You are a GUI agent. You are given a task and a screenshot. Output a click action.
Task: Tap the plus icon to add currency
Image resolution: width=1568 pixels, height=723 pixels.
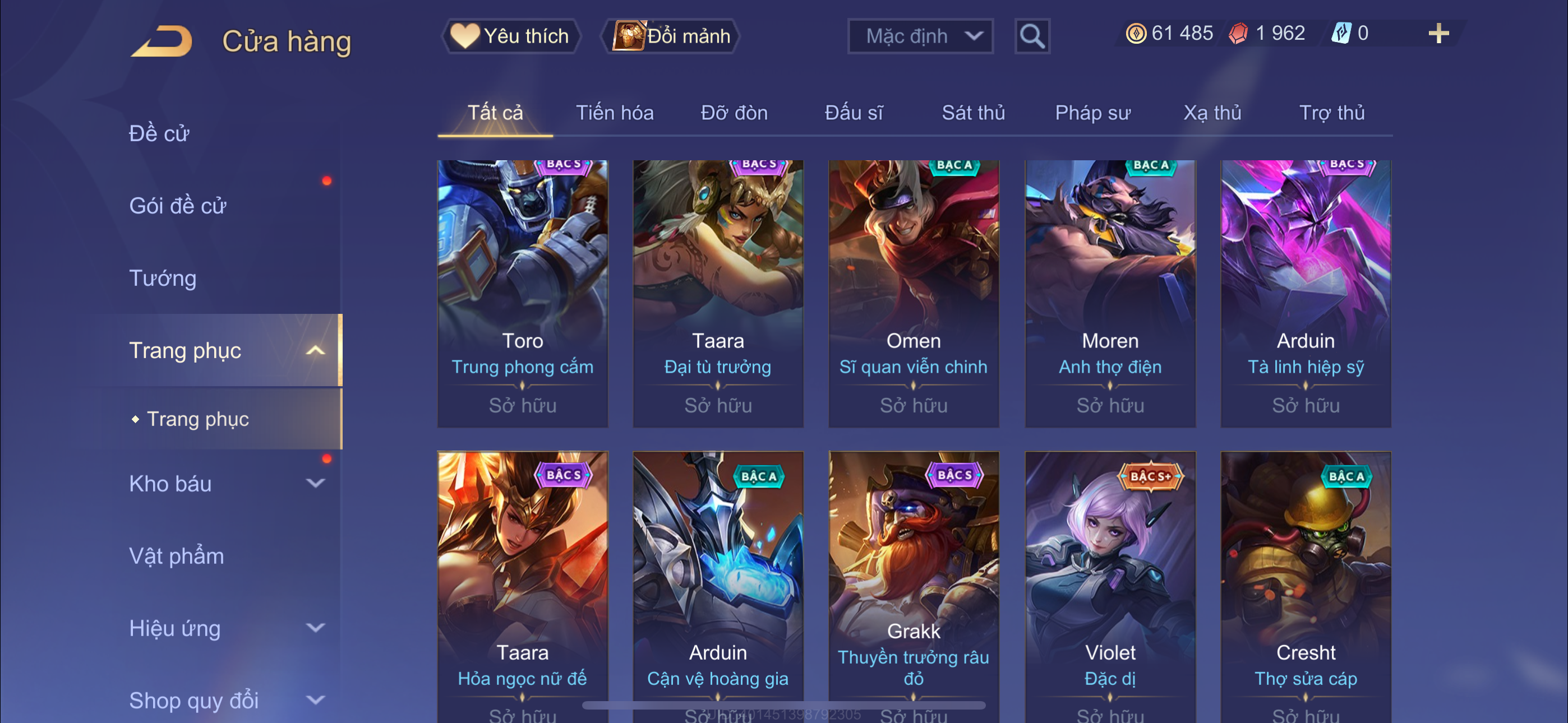(1438, 34)
